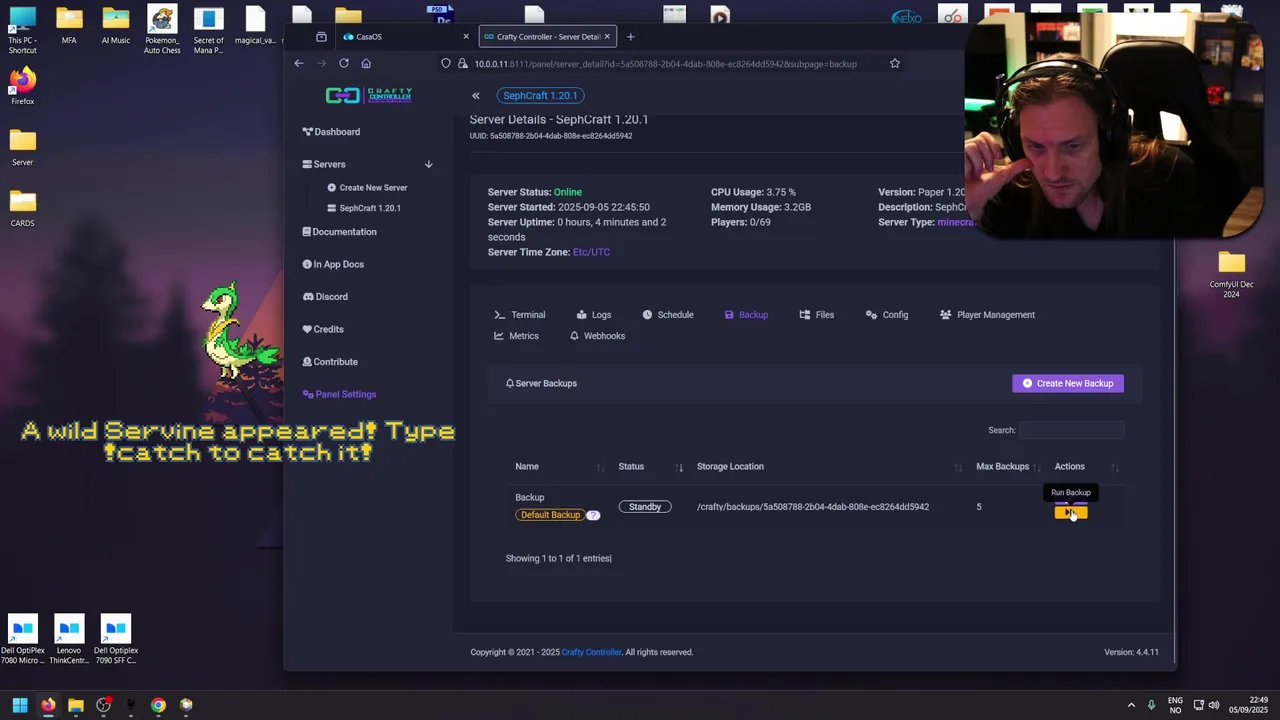Click the Crafty Controller footer link

coord(591,652)
